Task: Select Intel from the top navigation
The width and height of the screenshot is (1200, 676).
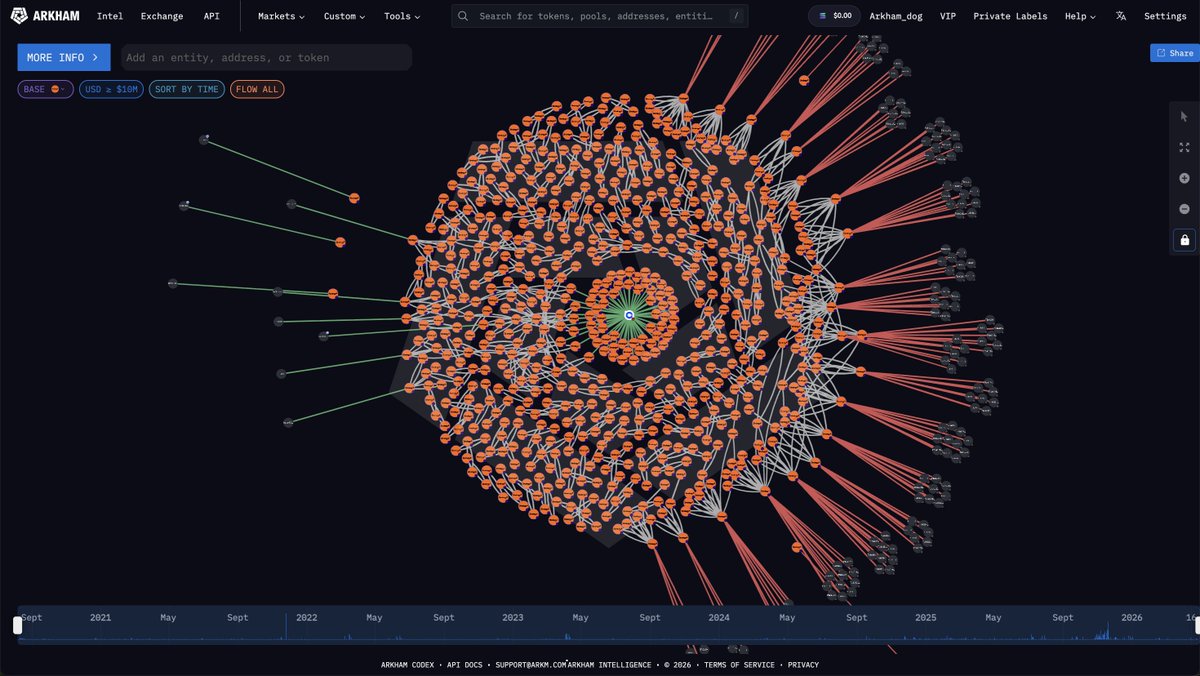Action: click(110, 16)
